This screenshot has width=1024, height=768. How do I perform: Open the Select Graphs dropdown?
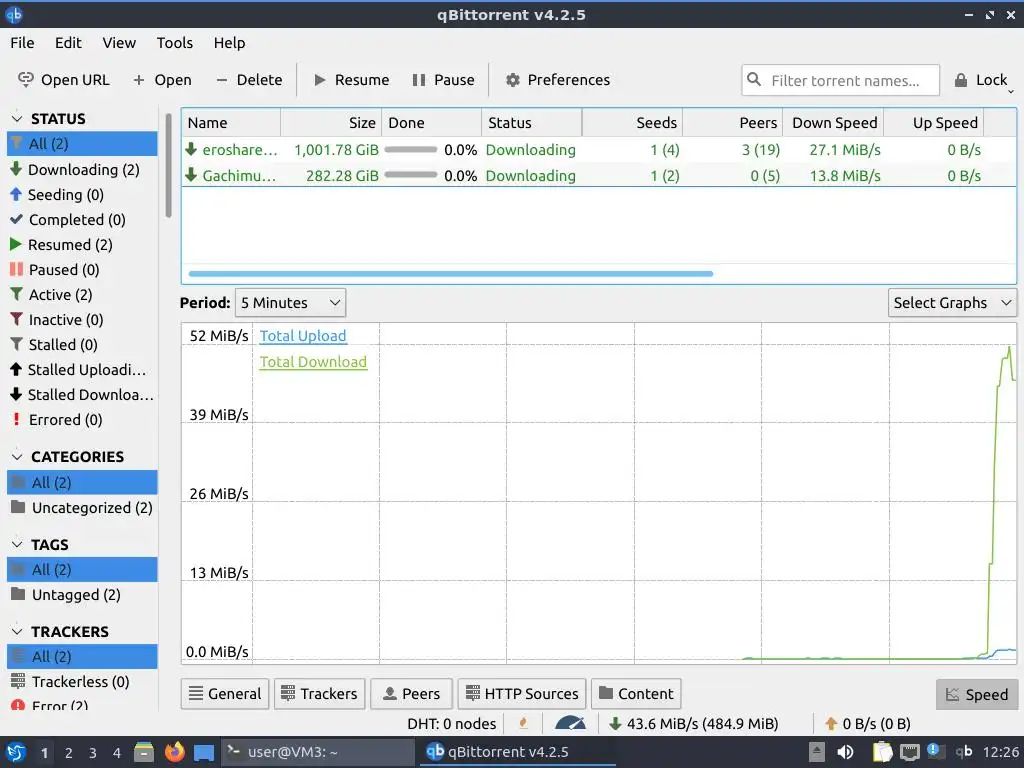click(952, 303)
